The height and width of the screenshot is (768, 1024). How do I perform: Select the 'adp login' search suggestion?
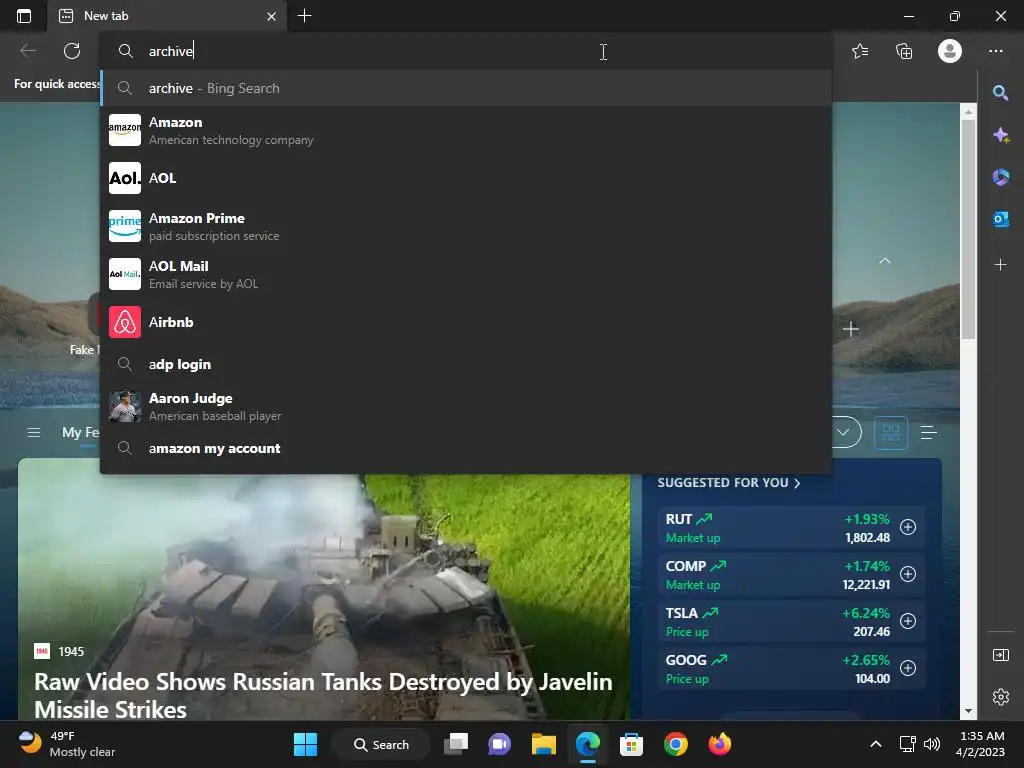click(466, 364)
